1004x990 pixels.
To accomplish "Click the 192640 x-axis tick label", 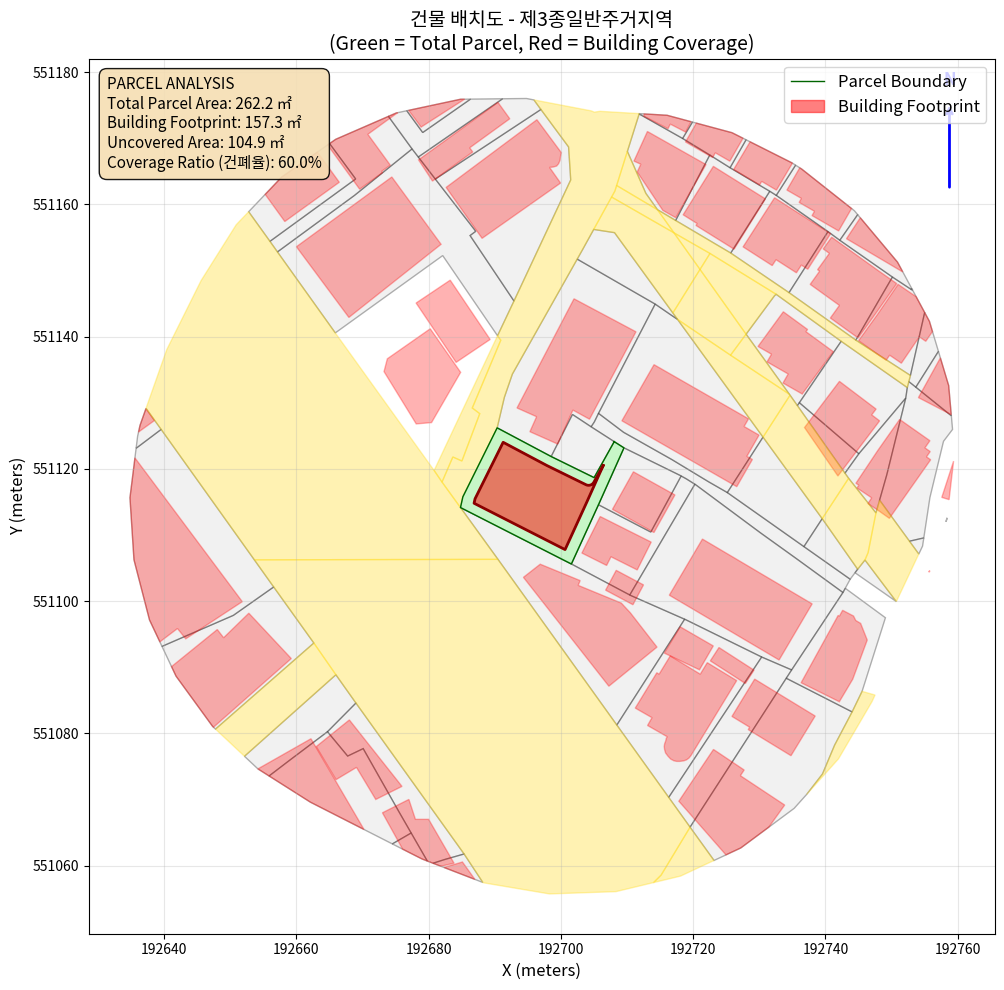I will (x=163, y=946).
